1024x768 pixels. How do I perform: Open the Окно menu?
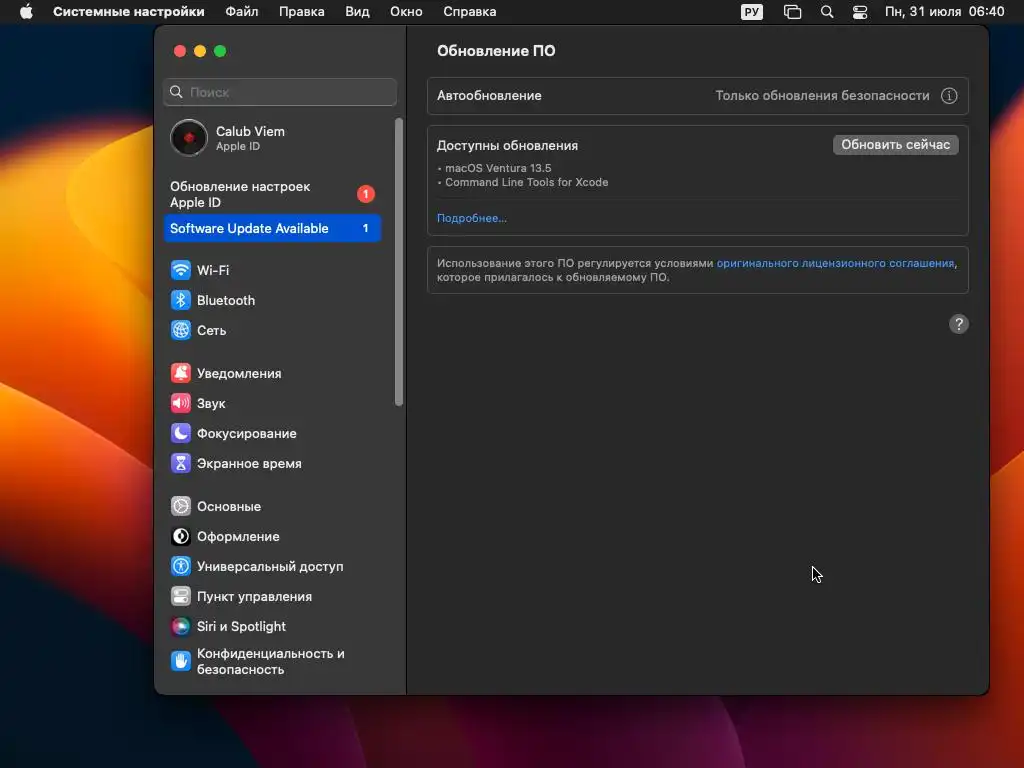pos(406,12)
